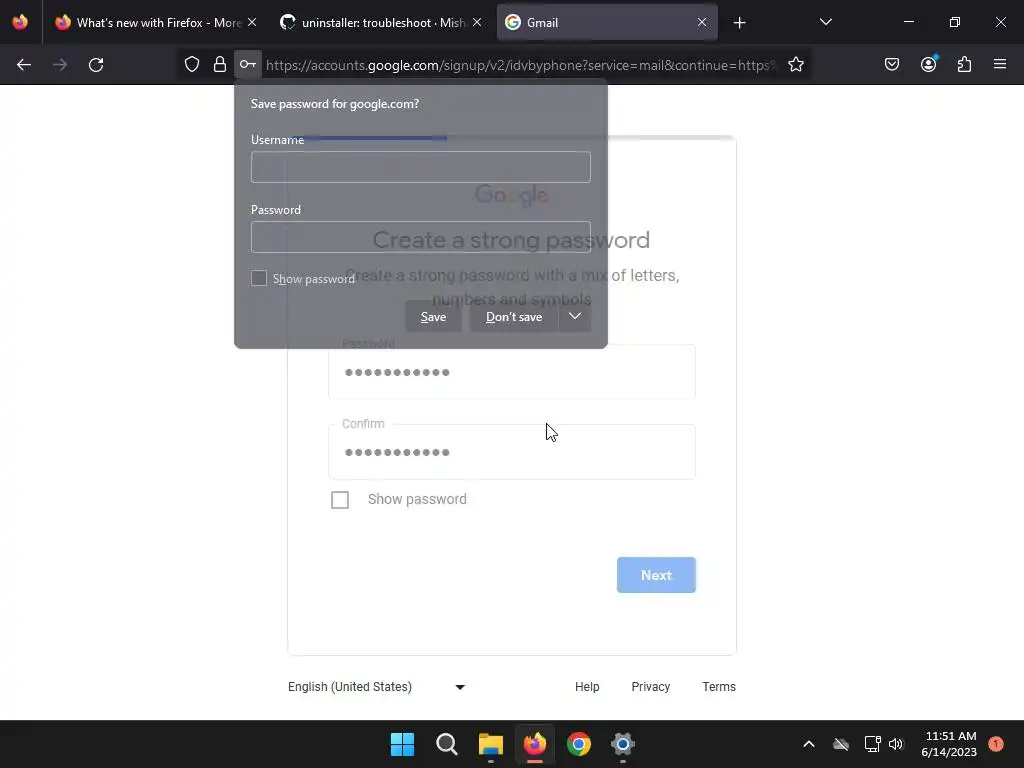Open the English (United States) language dropdown

pyautogui.click(x=376, y=687)
